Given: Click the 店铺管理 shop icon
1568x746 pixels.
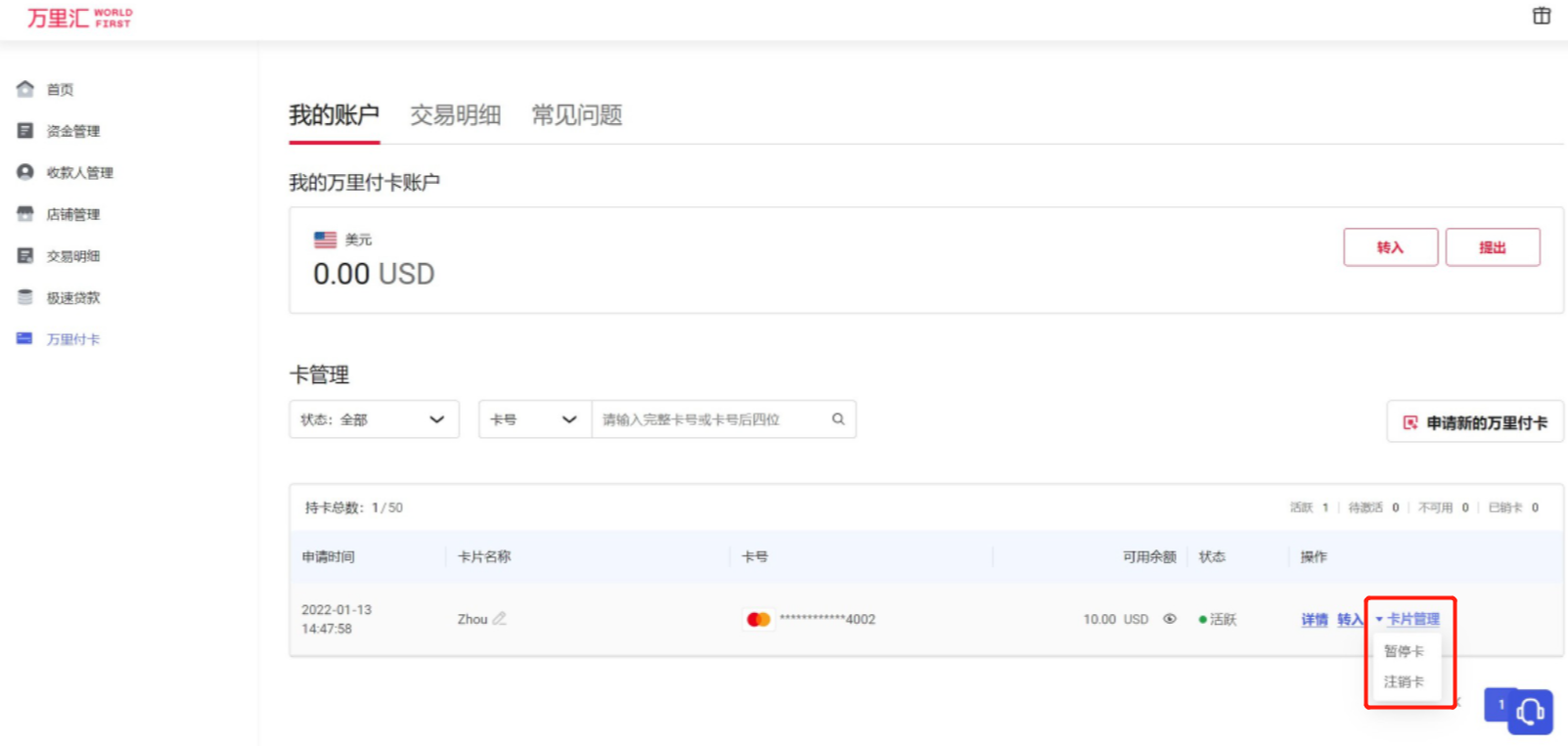Looking at the screenshot, I should coord(25,213).
